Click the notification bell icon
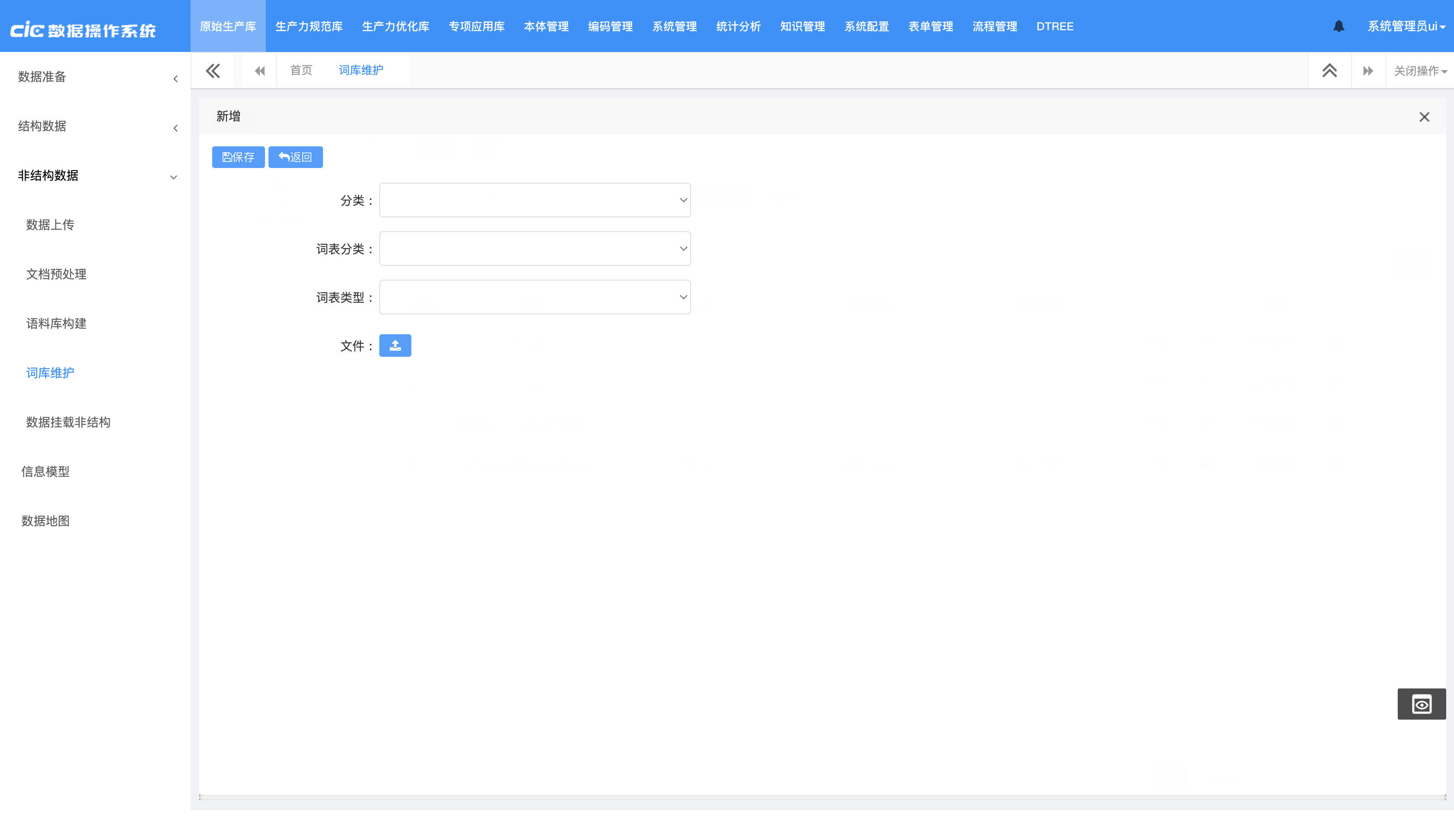Viewport: 1454px width, 840px height. 1339,26
